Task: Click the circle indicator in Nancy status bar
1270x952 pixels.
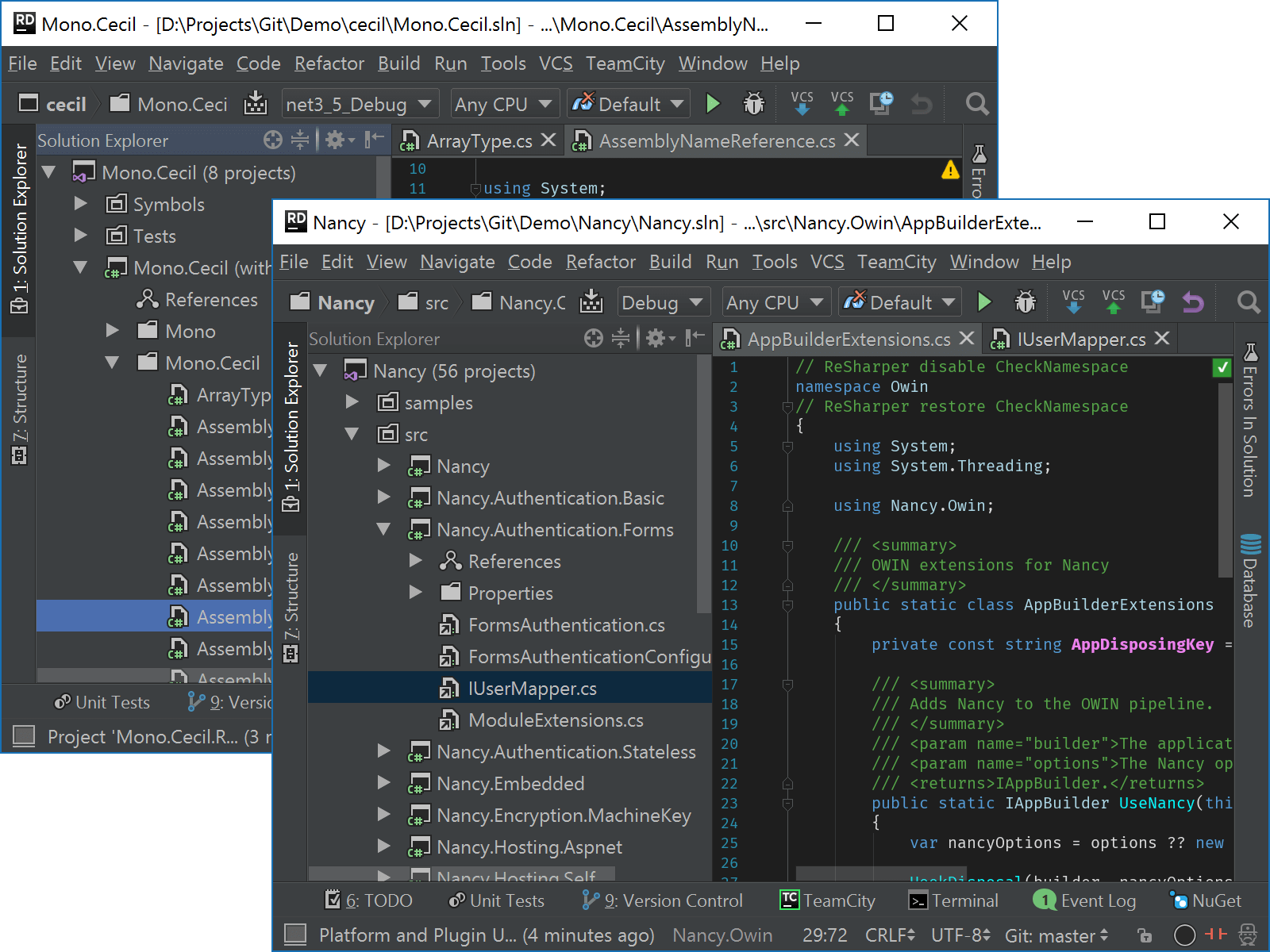Action: click(x=1184, y=935)
